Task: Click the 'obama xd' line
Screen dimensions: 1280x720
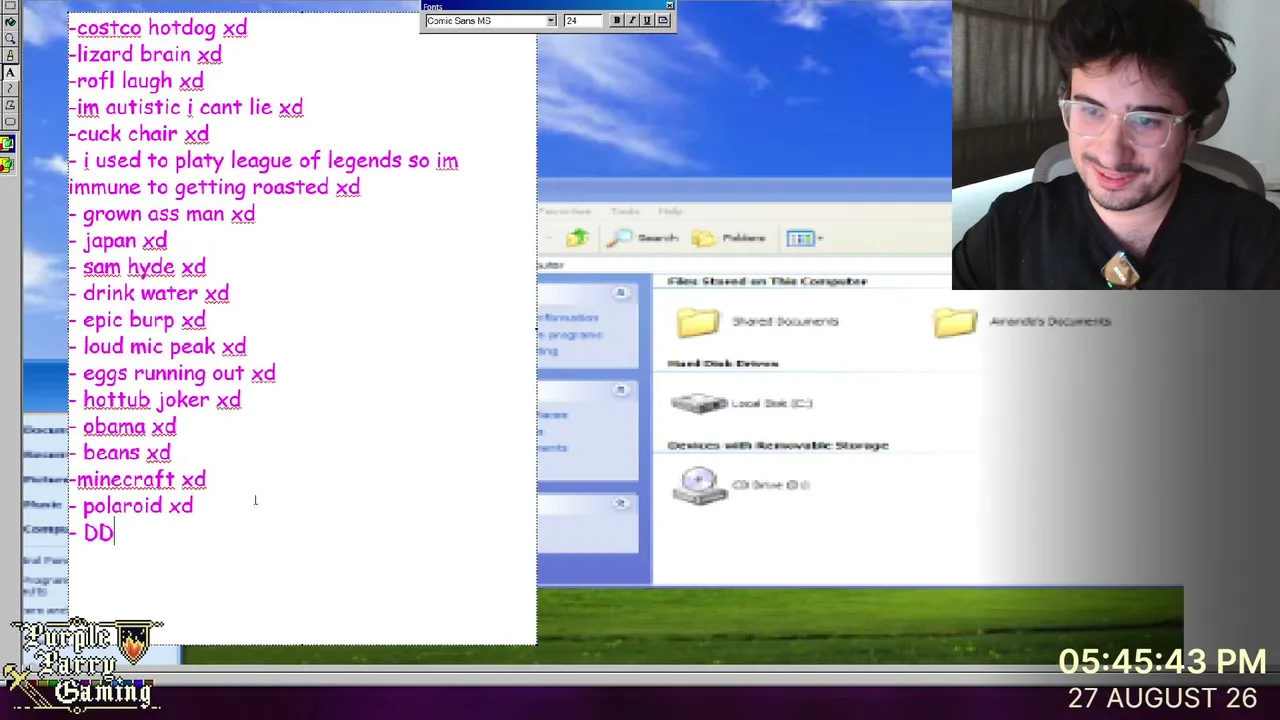Action: 123,427
